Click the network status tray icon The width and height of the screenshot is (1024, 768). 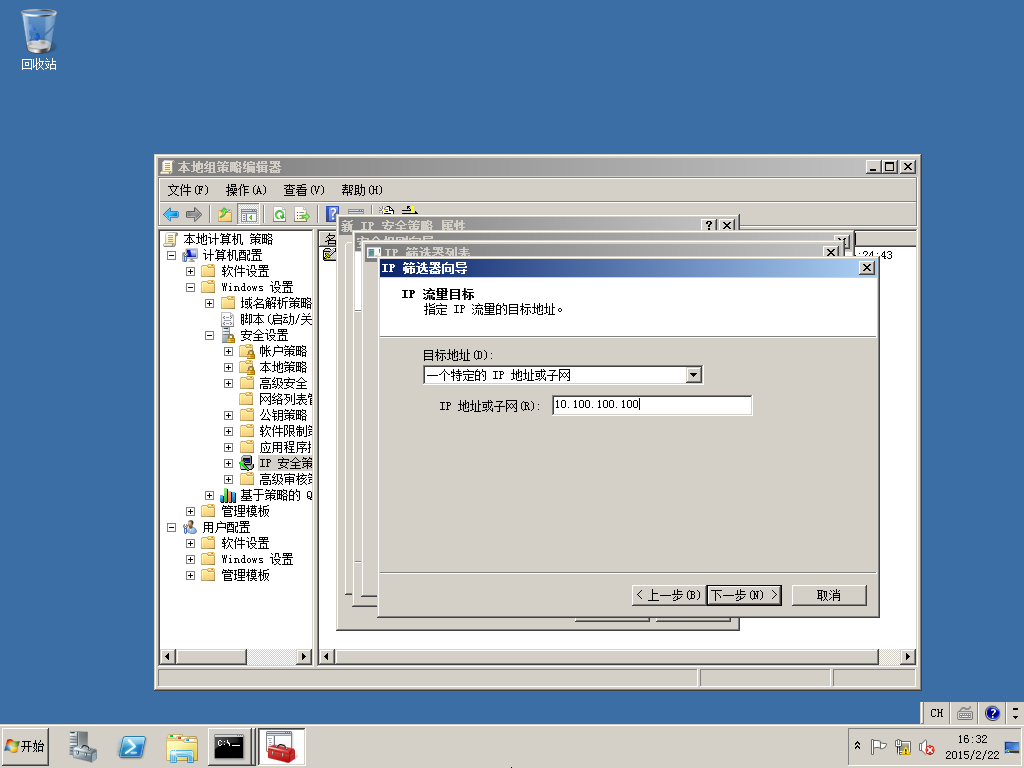point(903,746)
